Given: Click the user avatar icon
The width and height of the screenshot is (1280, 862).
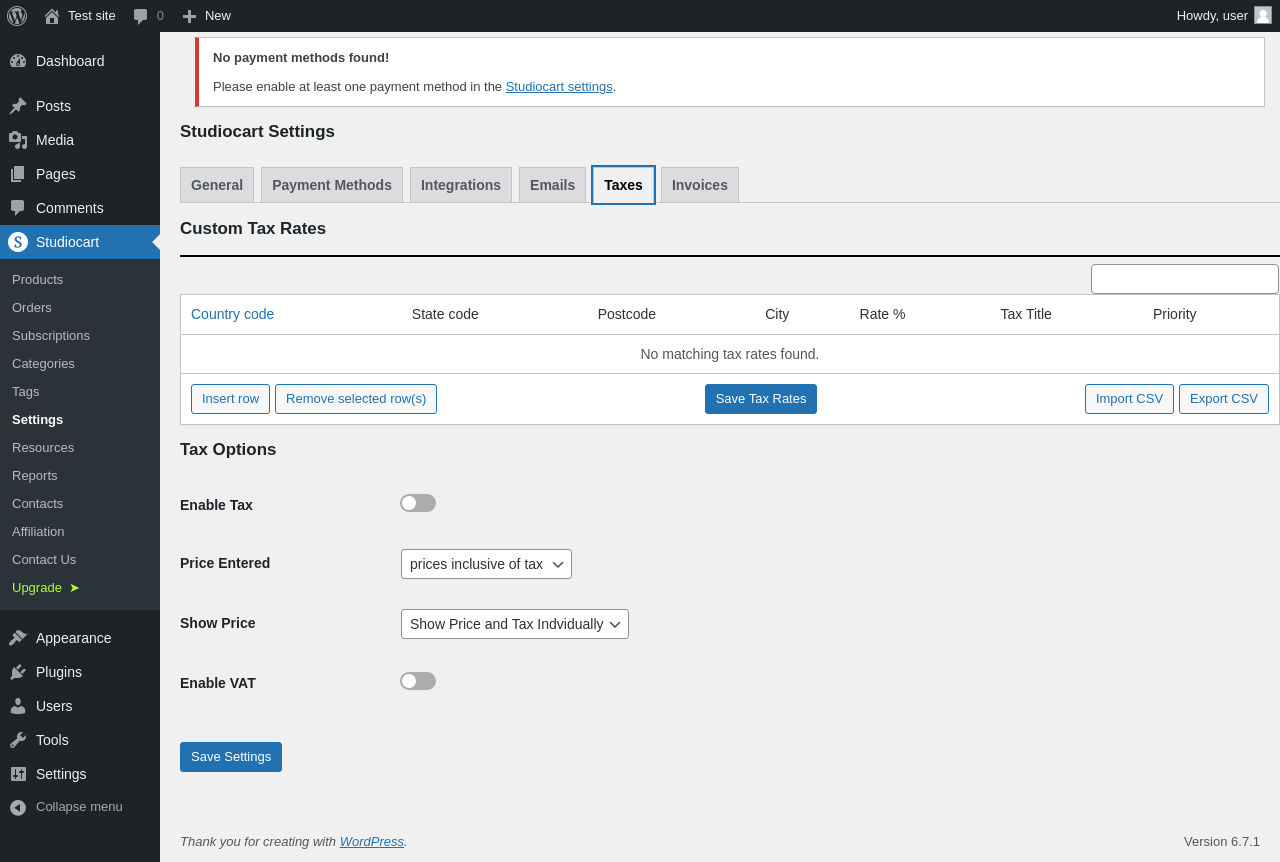Looking at the screenshot, I should tap(1263, 15).
